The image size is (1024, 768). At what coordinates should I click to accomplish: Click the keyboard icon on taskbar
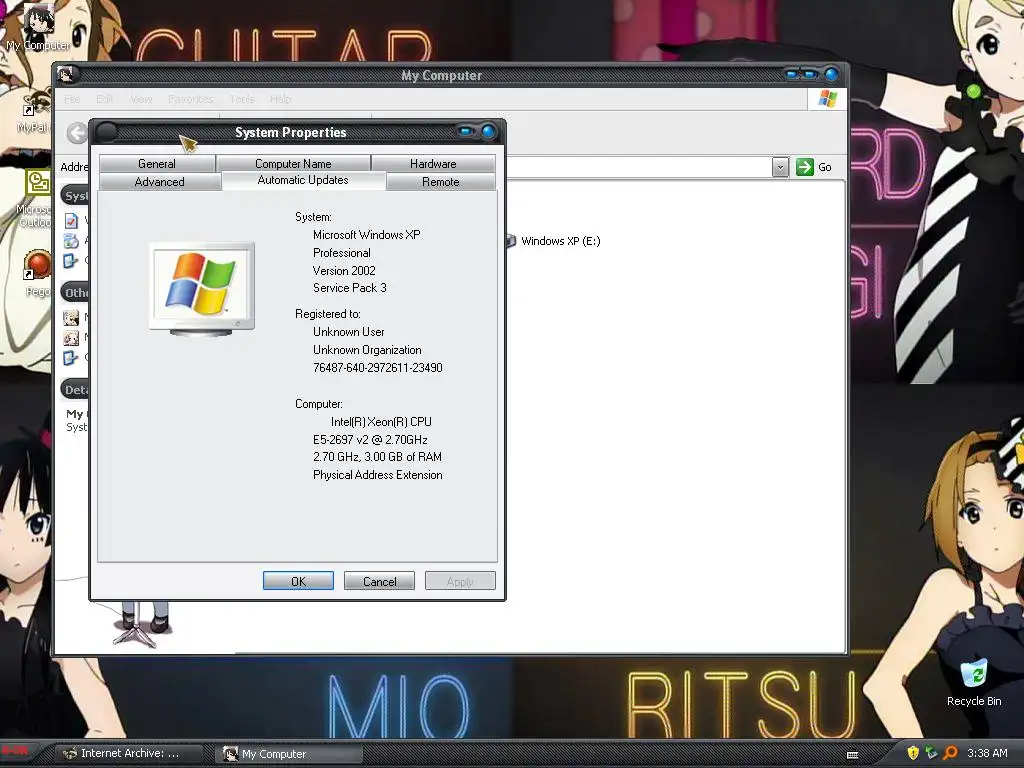[852, 755]
